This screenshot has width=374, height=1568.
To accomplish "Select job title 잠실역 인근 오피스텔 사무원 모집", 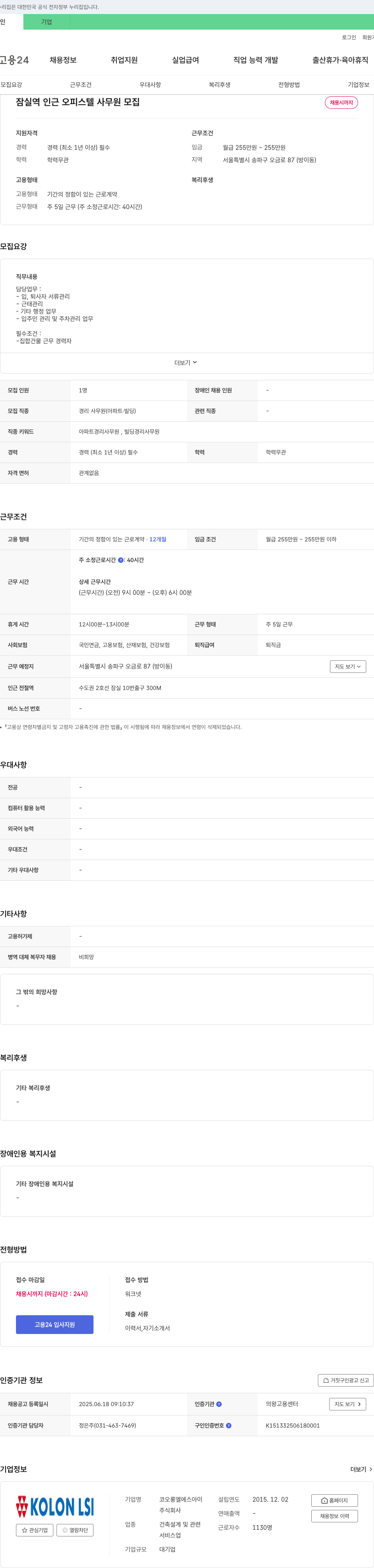I will point(78,102).
